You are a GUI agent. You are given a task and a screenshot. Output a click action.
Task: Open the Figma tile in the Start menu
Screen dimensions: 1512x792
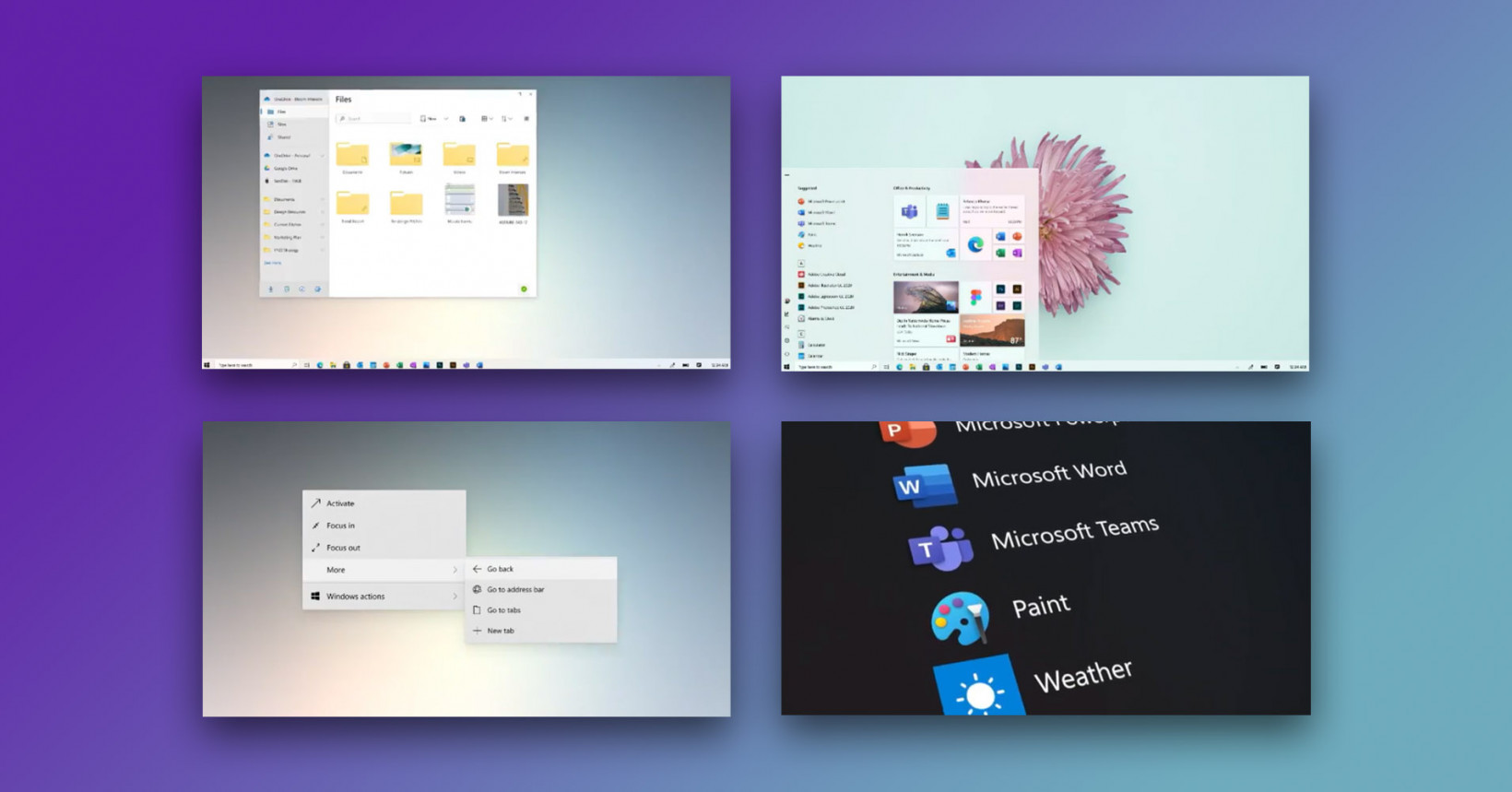[x=975, y=298]
